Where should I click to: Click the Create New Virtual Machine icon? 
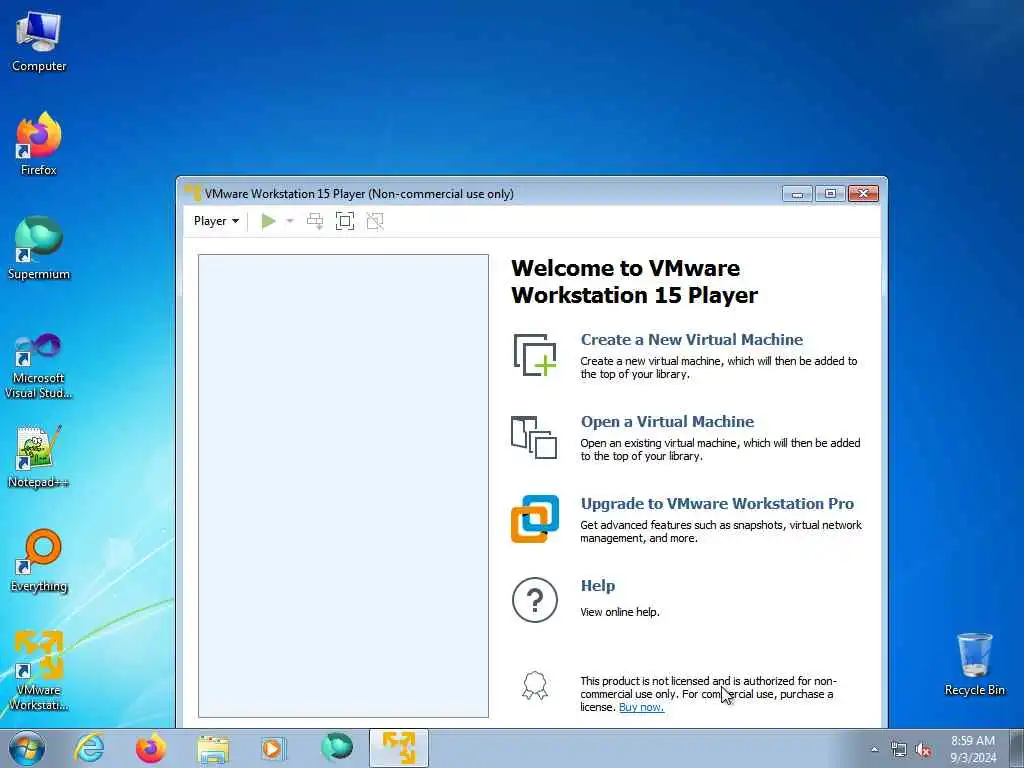[535, 355]
